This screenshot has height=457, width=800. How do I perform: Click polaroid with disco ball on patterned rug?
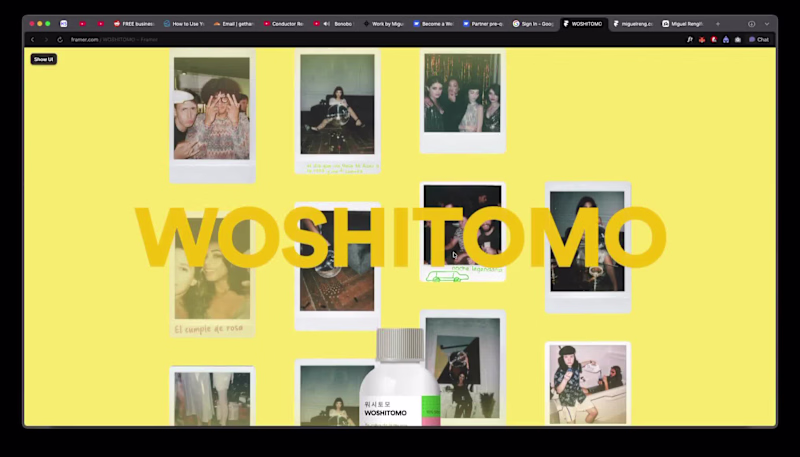coord(337,267)
